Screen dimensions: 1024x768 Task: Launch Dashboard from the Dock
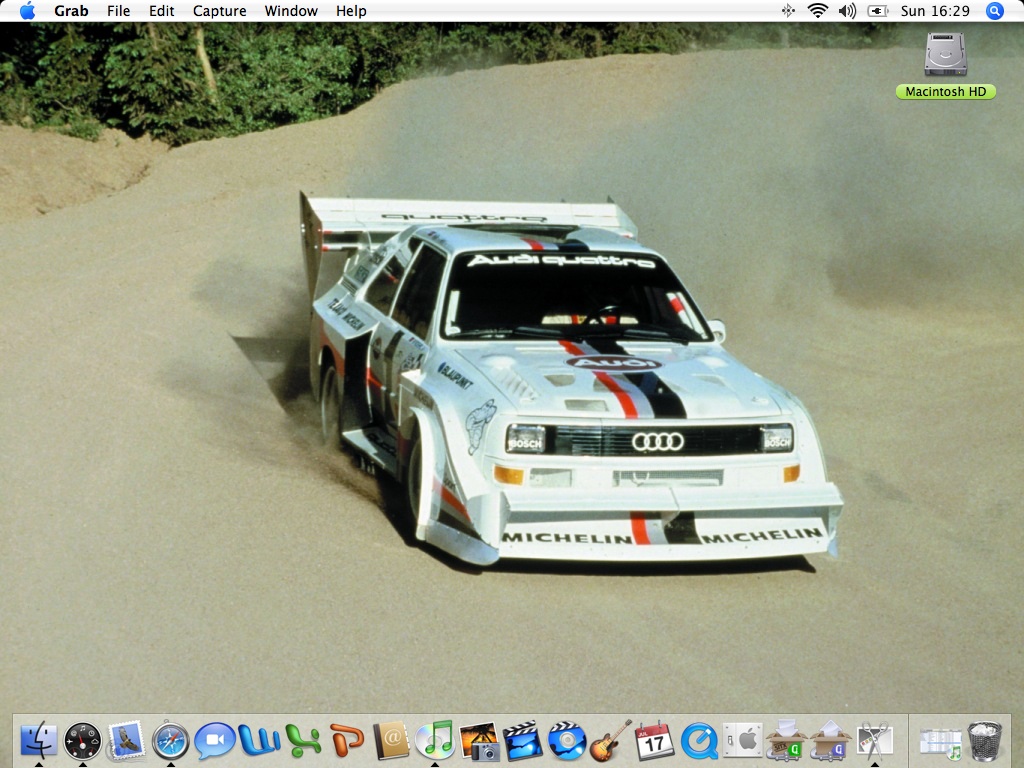pyautogui.click(x=82, y=741)
